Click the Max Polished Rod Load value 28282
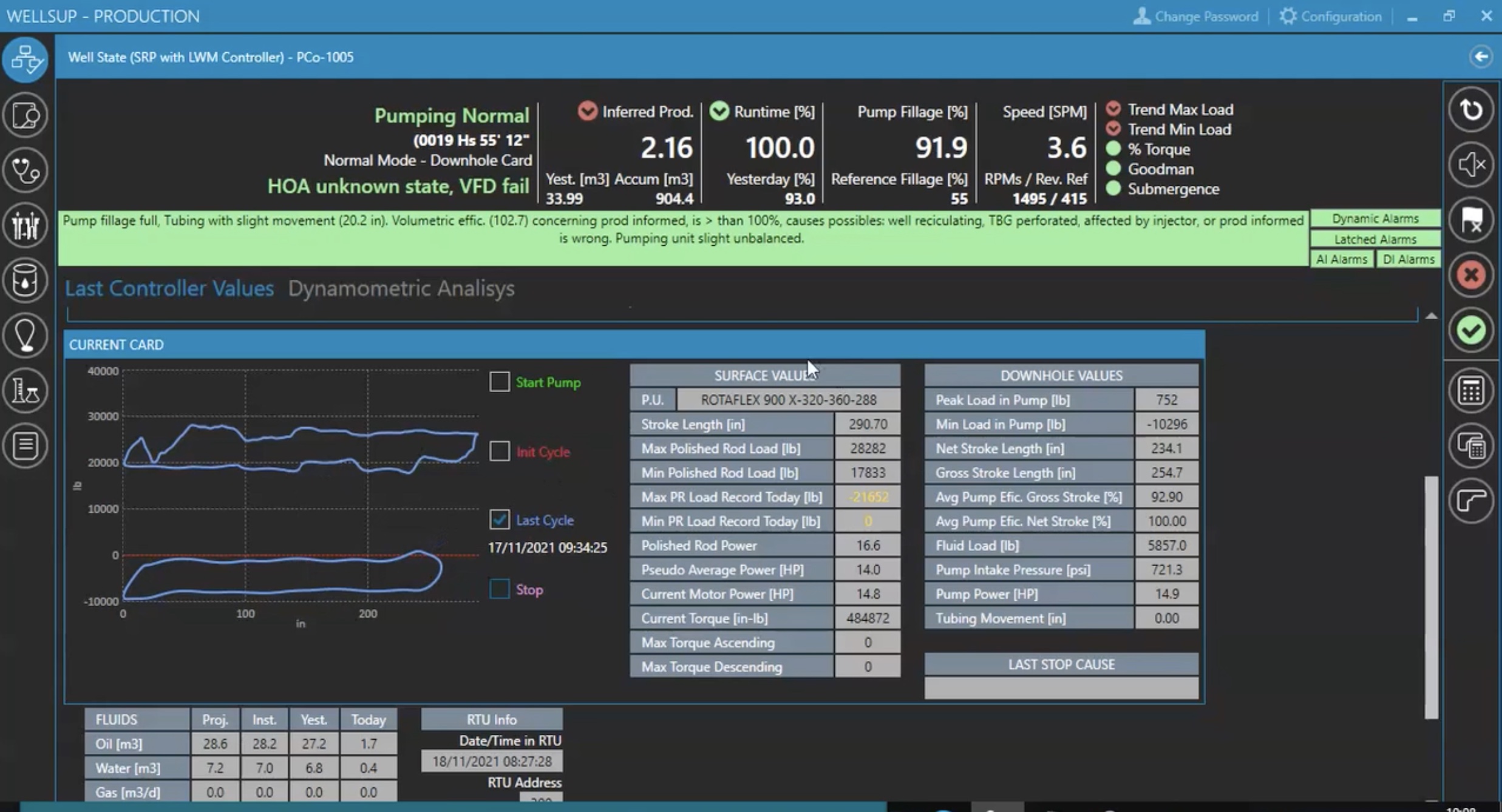This screenshot has height=812, width=1502. pos(868,448)
